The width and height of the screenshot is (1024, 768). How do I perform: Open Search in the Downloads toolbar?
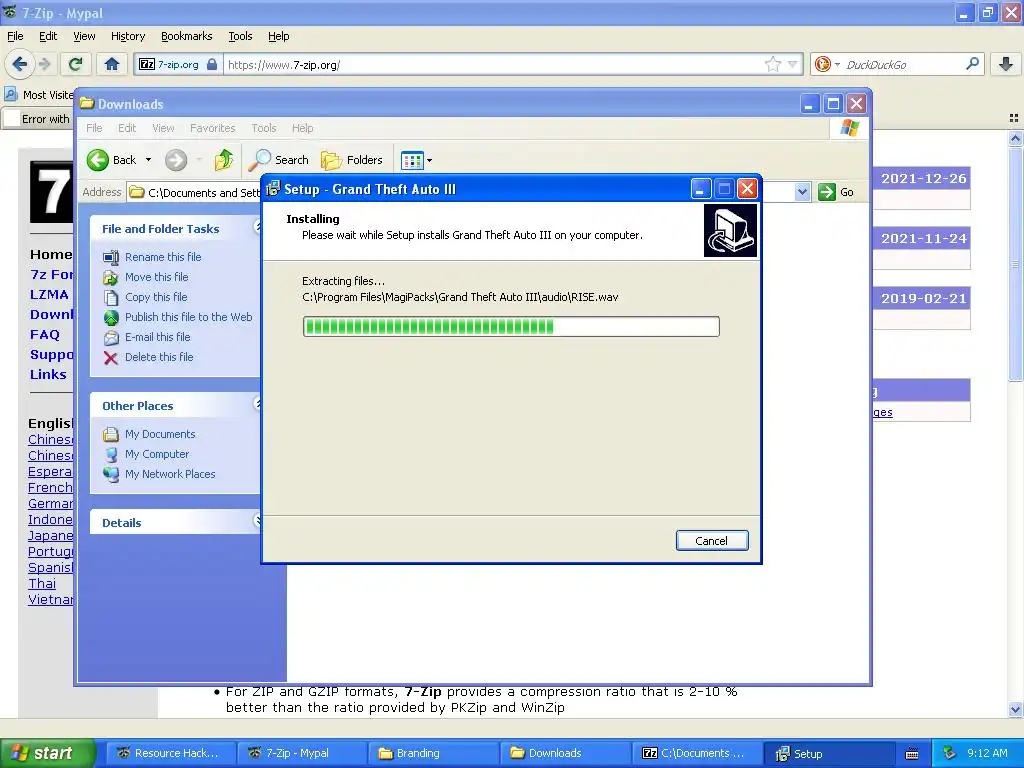tap(279, 160)
